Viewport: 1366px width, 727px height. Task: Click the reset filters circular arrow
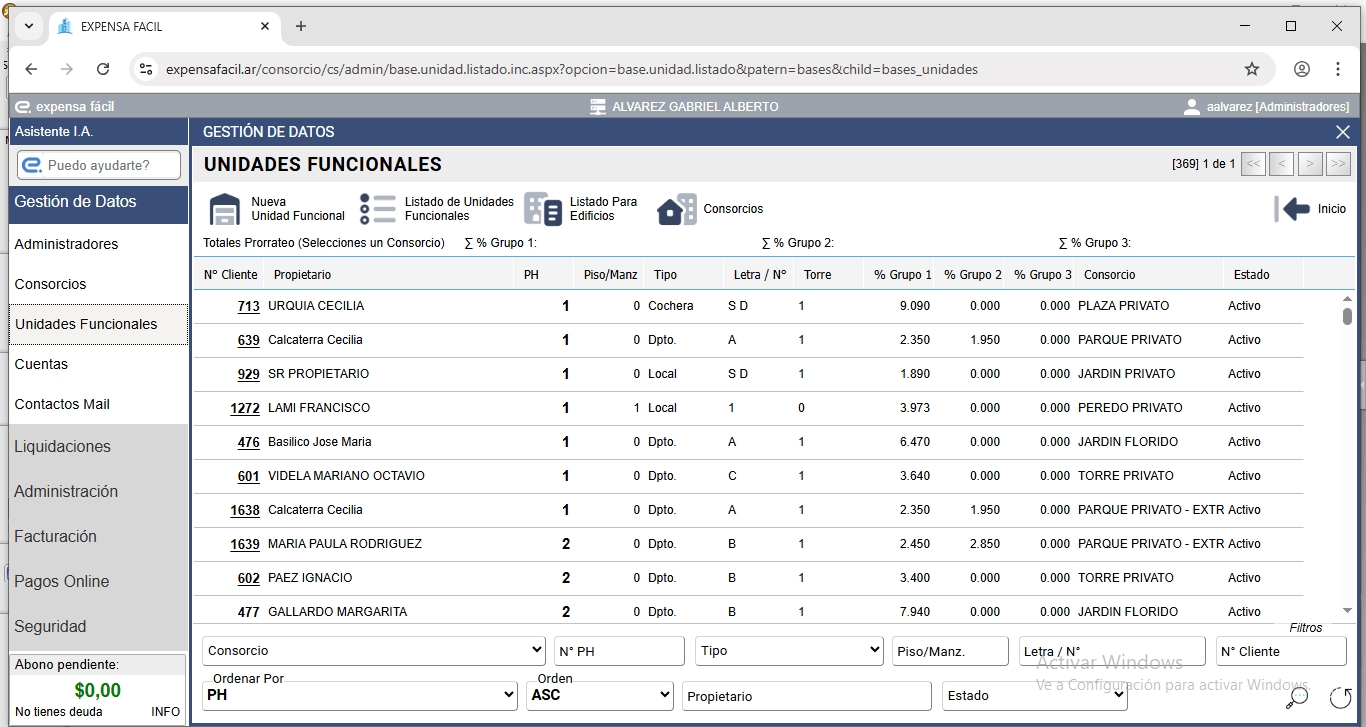(1341, 697)
